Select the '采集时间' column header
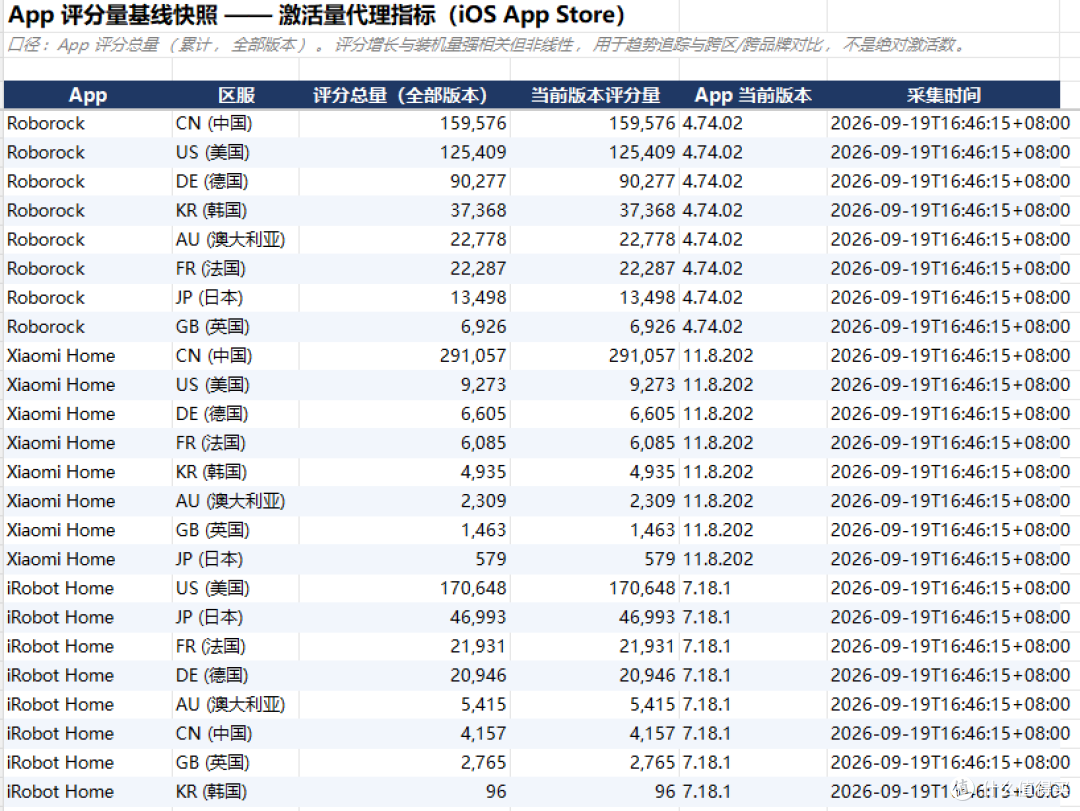 (944, 95)
